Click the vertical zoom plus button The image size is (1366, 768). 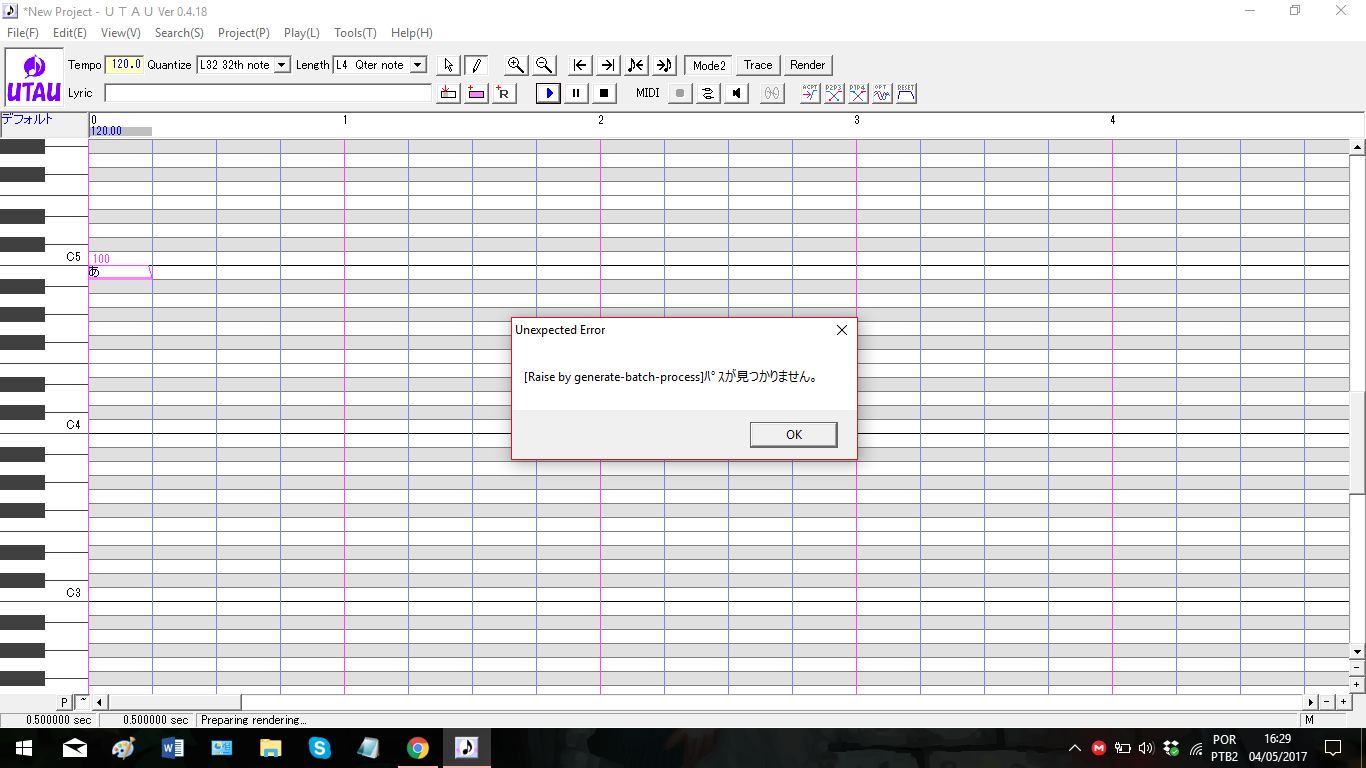(x=1357, y=685)
